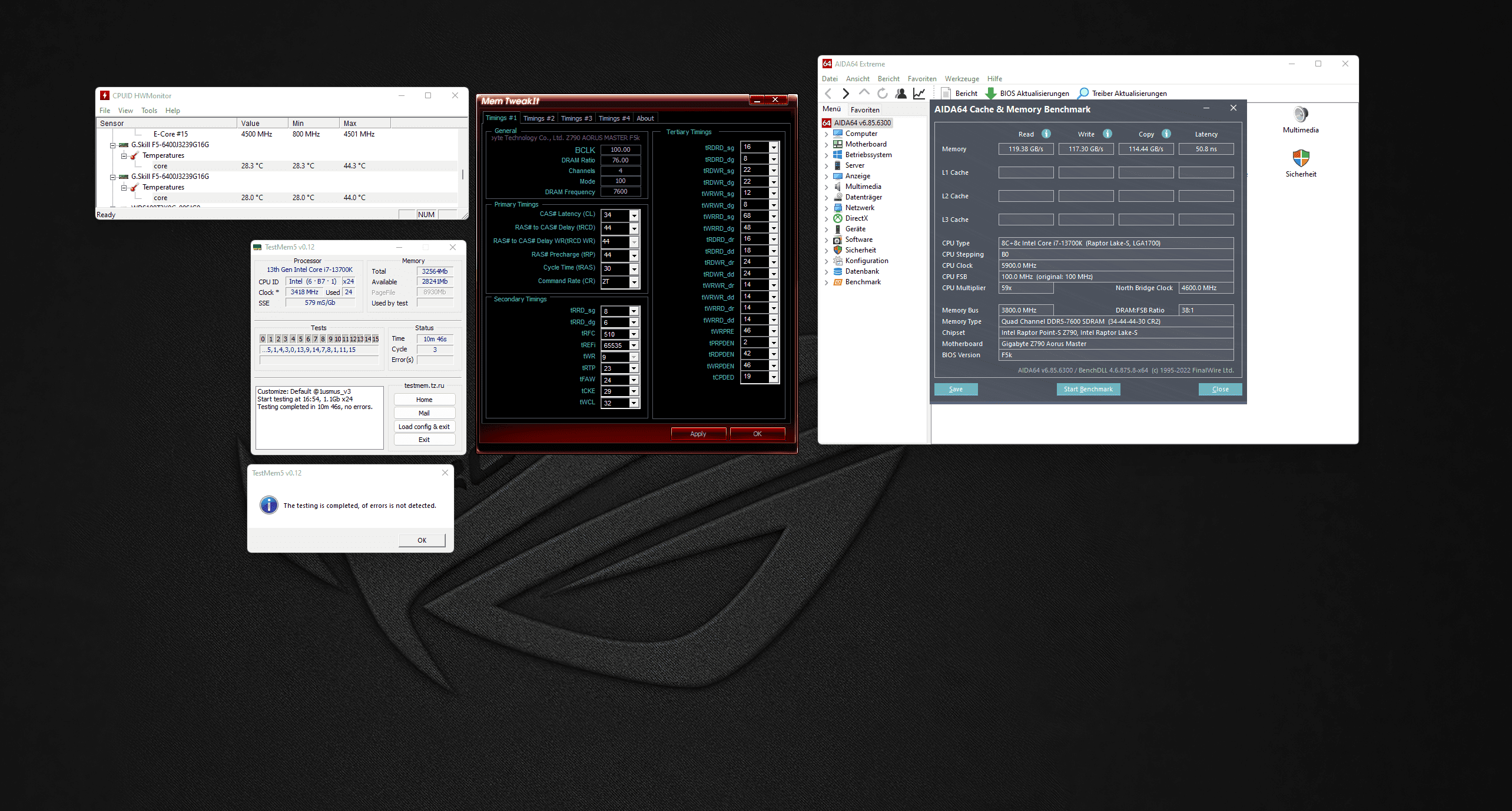
Task: Open the Werkzeuge menu in AIDA64
Action: pos(962,79)
